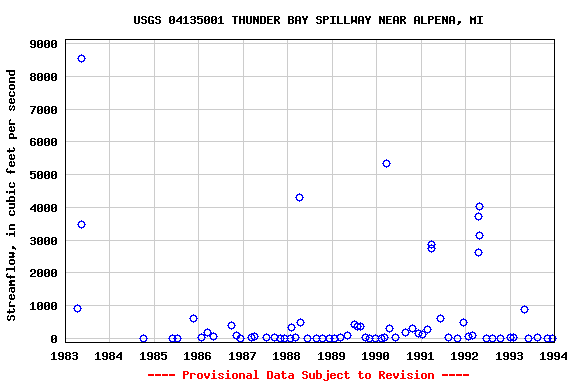Select the 4000 y-axis label
Viewport: 576px width, 384px height.
point(43,208)
